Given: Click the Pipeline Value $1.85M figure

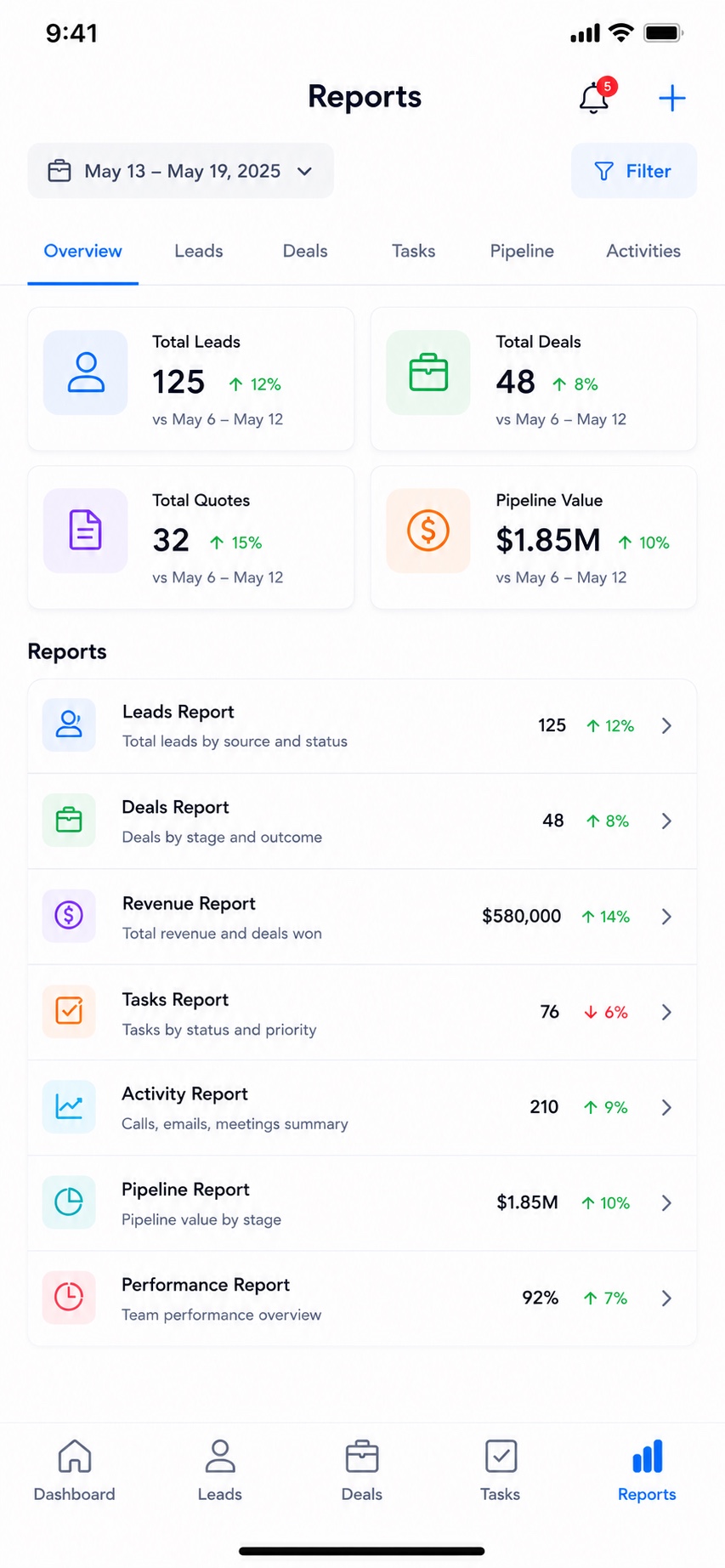Looking at the screenshot, I should 548,540.
